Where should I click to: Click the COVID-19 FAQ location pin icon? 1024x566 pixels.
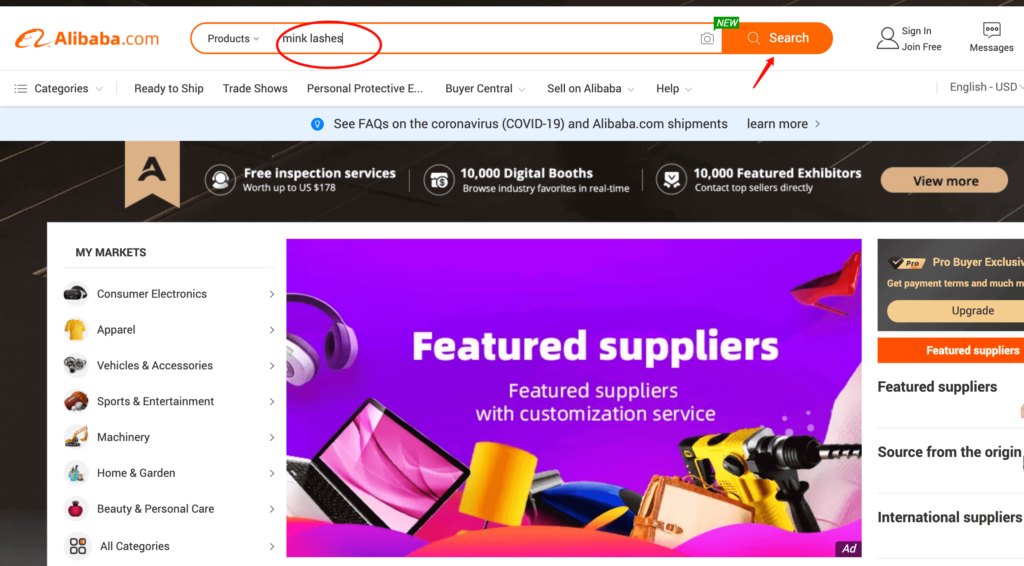tap(317, 124)
